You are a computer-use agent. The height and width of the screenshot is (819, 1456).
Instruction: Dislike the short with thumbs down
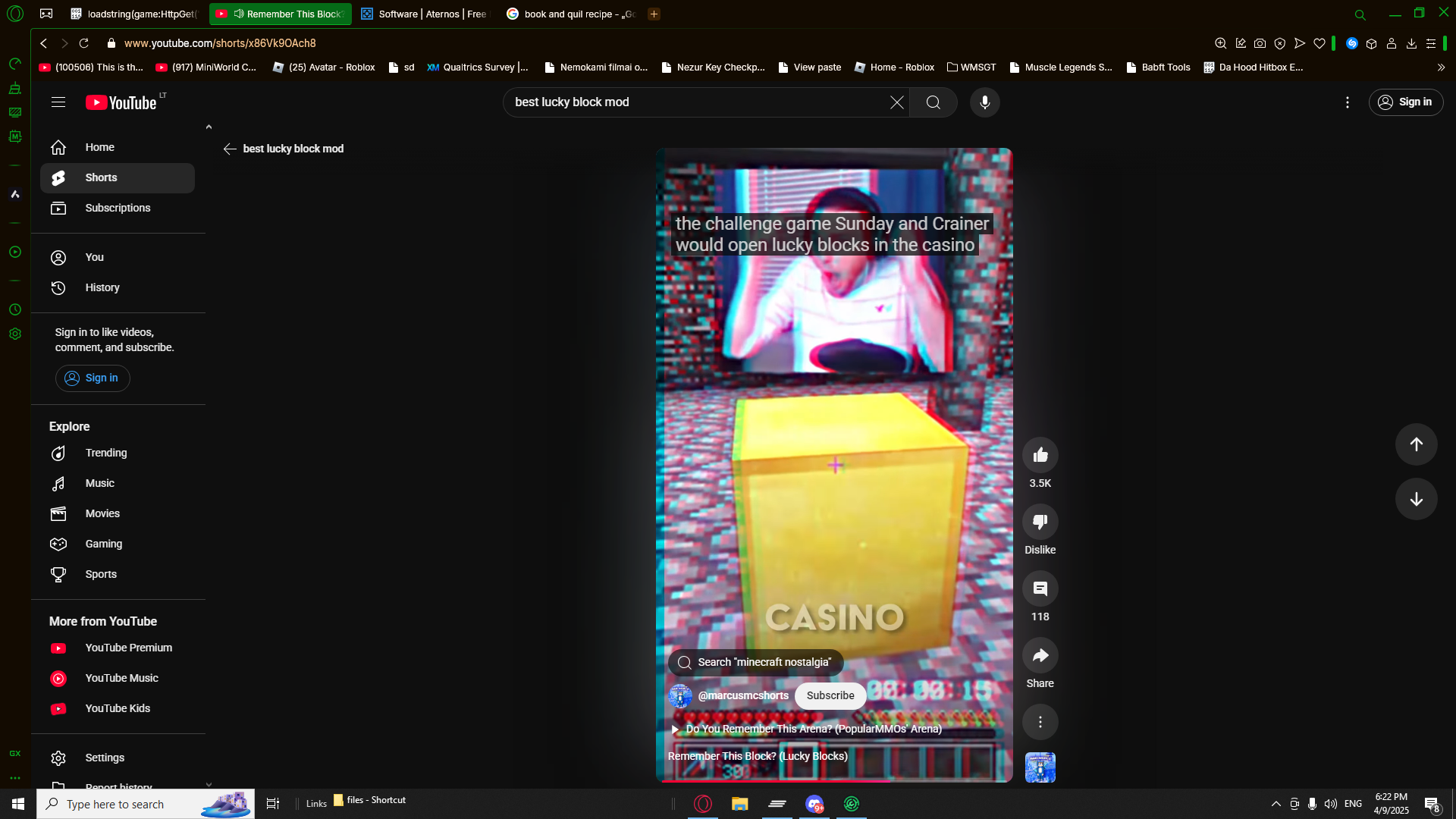1040,522
